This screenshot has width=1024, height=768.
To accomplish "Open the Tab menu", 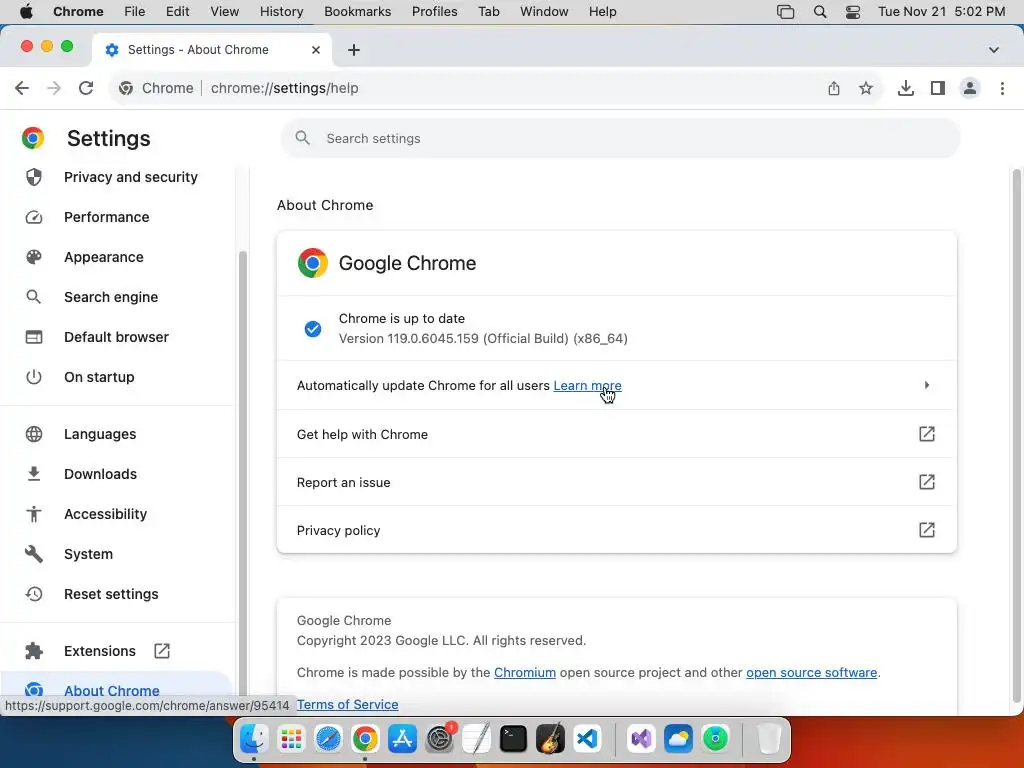I will 488,12.
